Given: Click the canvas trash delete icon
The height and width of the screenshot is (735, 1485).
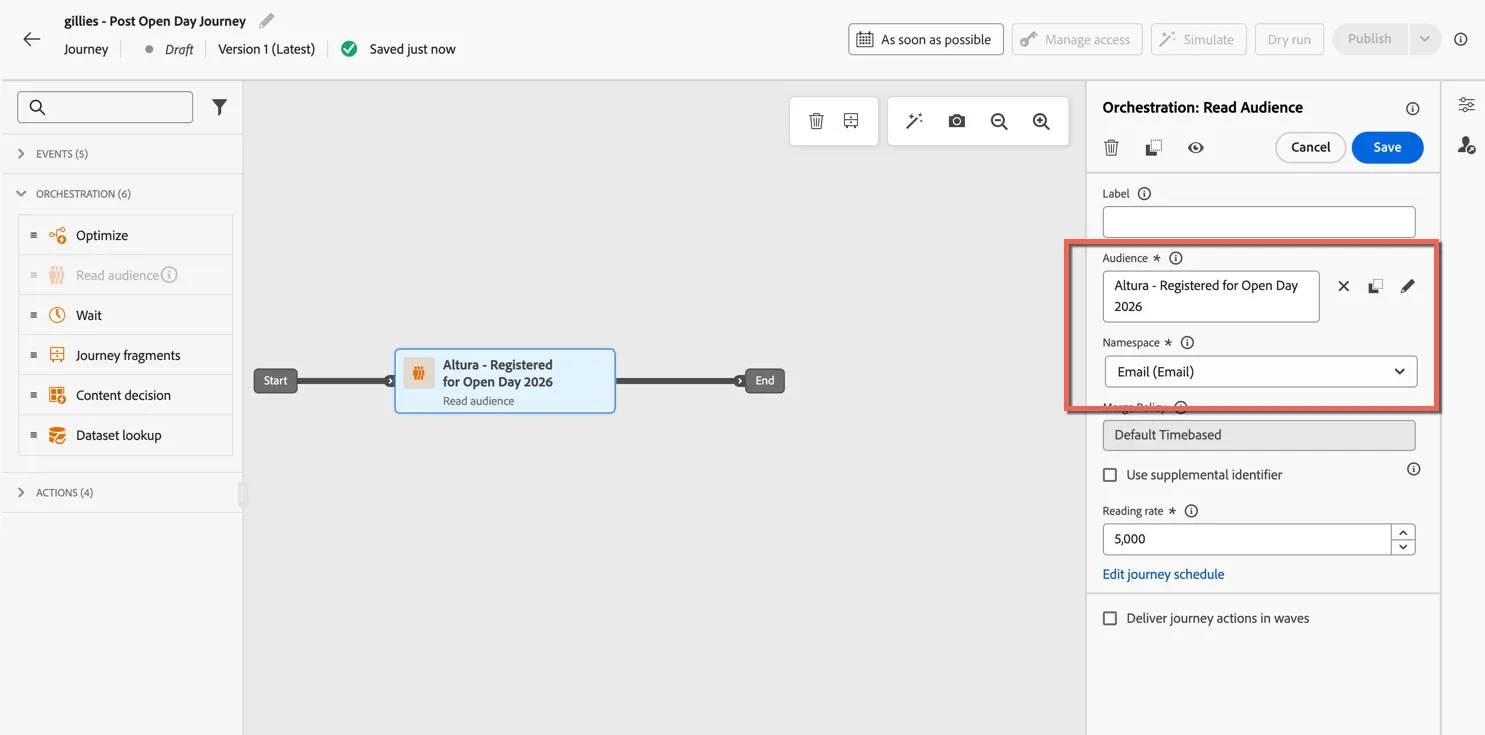Looking at the screenshot, I should coord(816,121).
